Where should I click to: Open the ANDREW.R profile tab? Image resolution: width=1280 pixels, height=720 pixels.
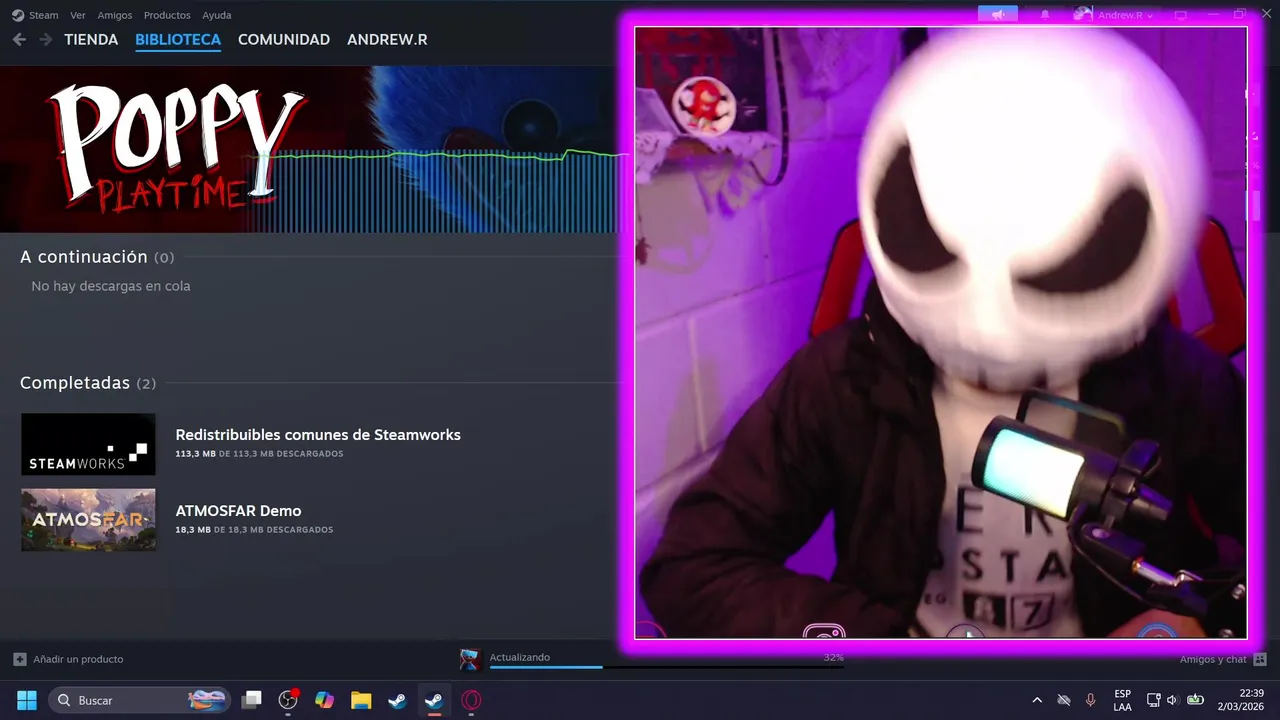387,40
